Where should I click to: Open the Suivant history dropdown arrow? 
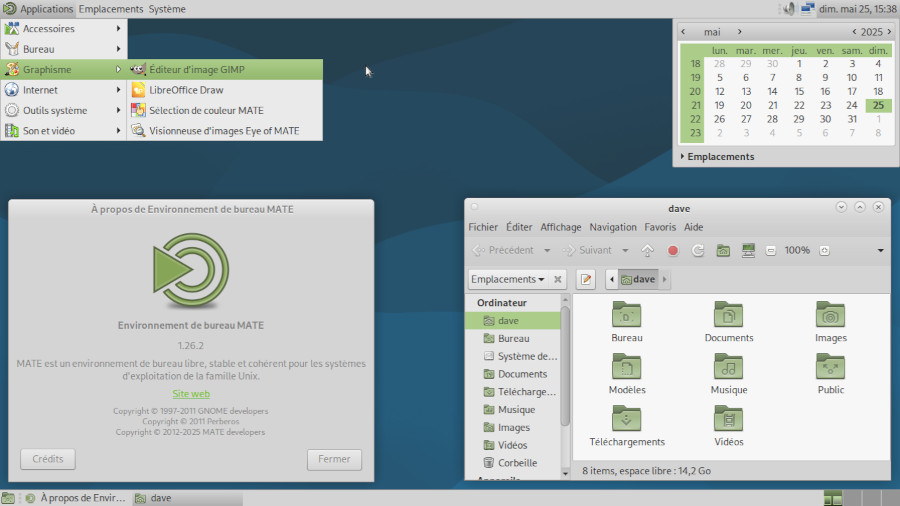(x=625, y=250)
